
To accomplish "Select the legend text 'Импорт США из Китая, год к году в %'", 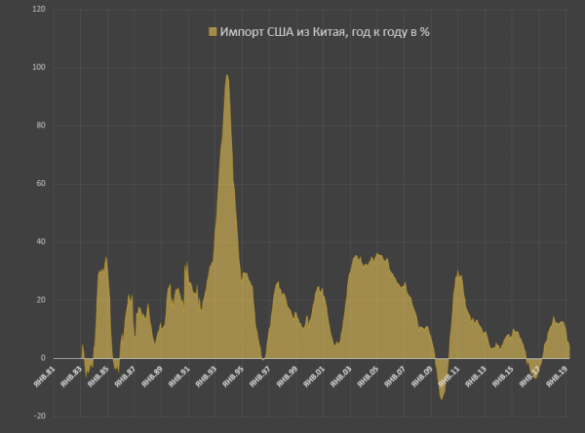I will coord(325,32).
